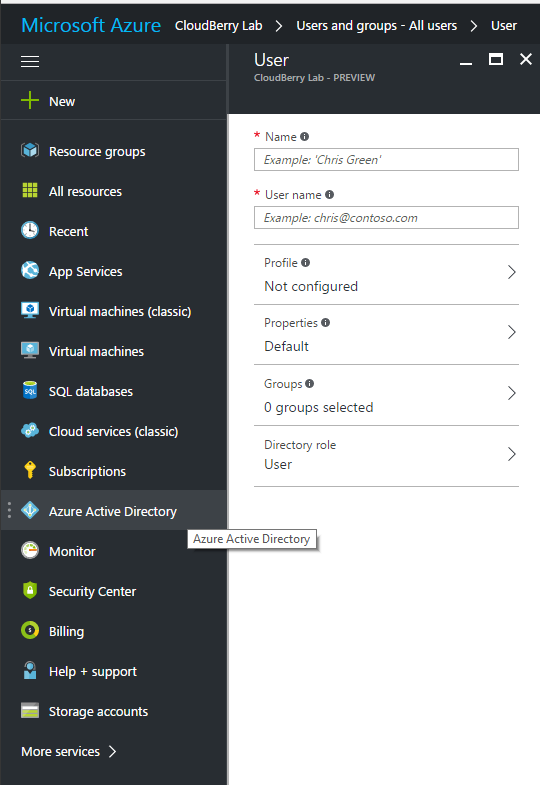Expand the Properties section chevron
540x785 pixels.
click(511, 332)
